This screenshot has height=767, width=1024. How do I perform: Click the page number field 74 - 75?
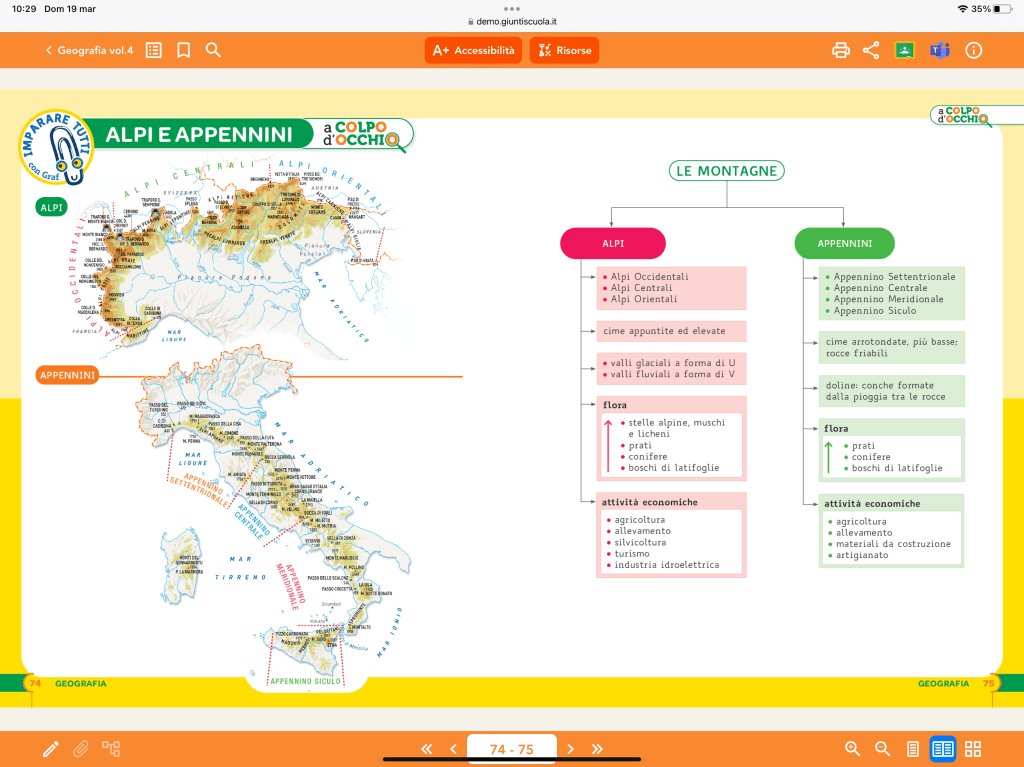coord(511,748)
